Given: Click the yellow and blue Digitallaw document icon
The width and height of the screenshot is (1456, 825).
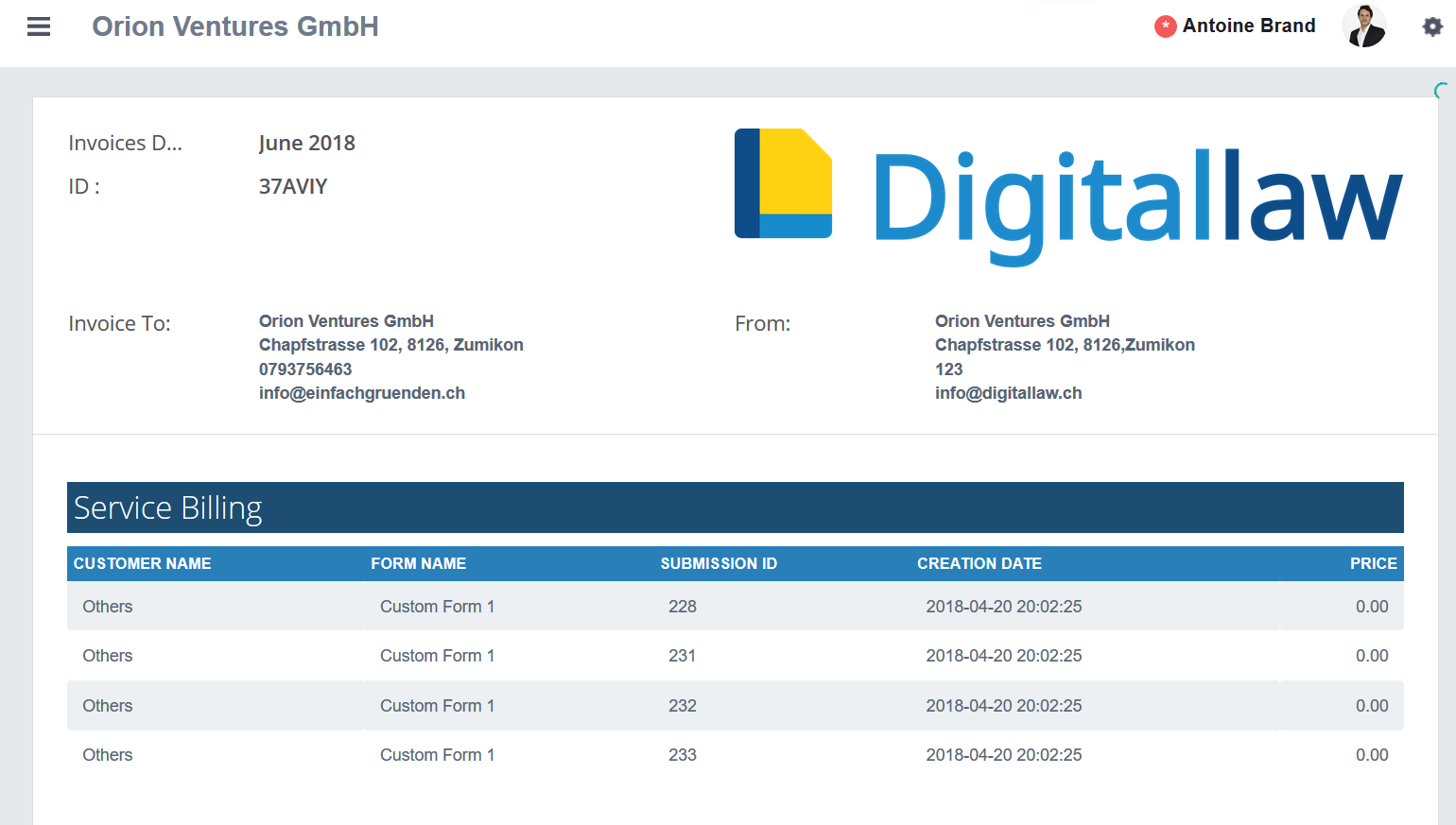Looking at the screenshot, I should click(783, 183).
